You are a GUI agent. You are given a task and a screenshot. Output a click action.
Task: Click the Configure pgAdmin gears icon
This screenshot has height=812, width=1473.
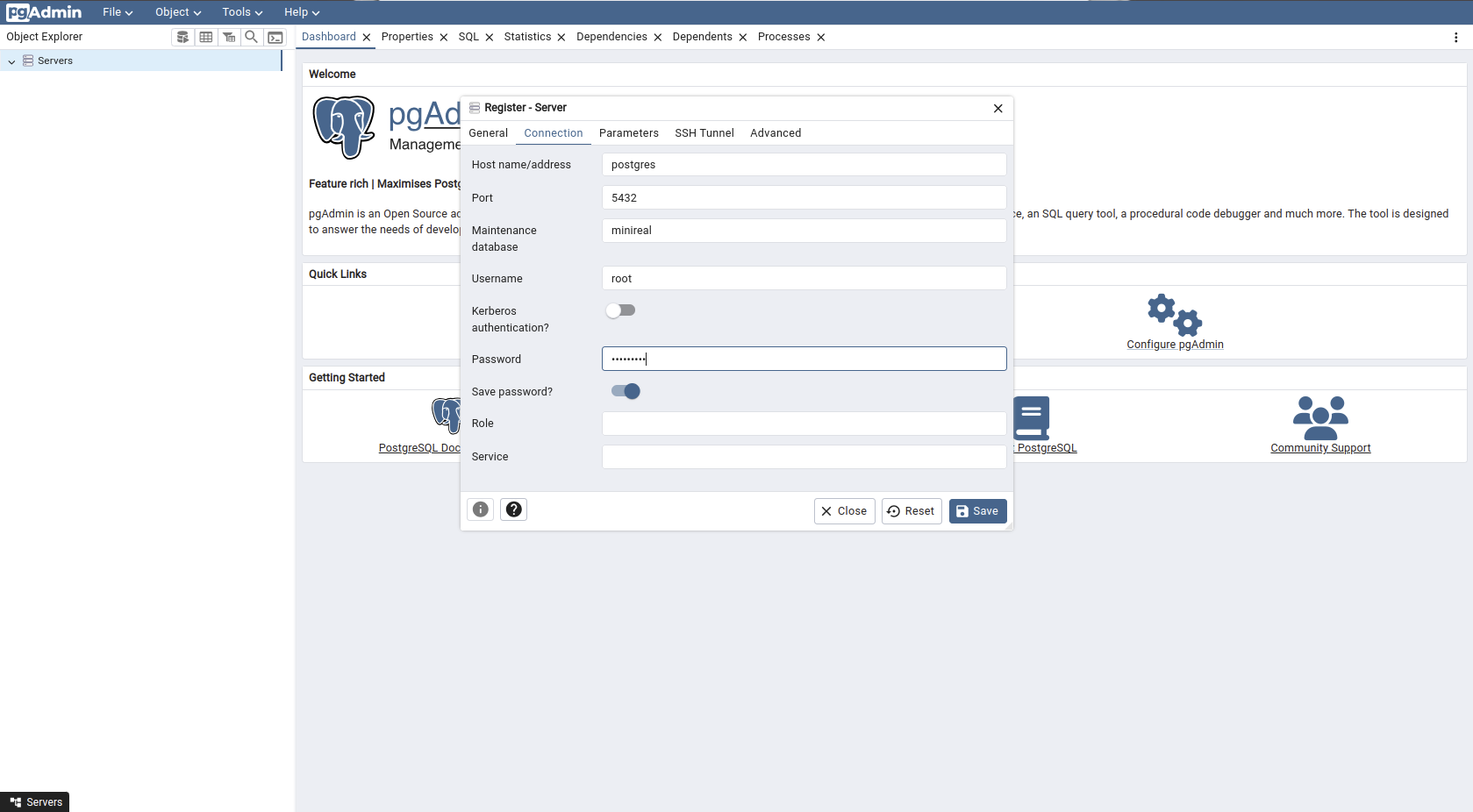[x=1175, y=315]
